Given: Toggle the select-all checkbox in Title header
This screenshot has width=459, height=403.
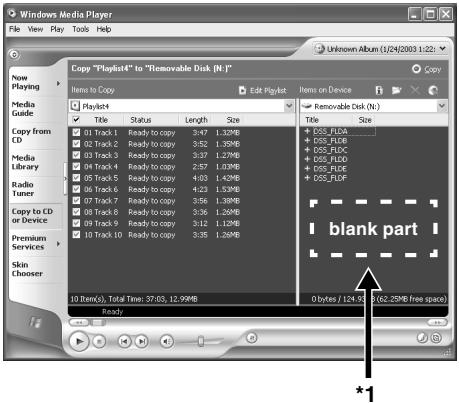Looking at the screenshot, I should coord(76,119).
